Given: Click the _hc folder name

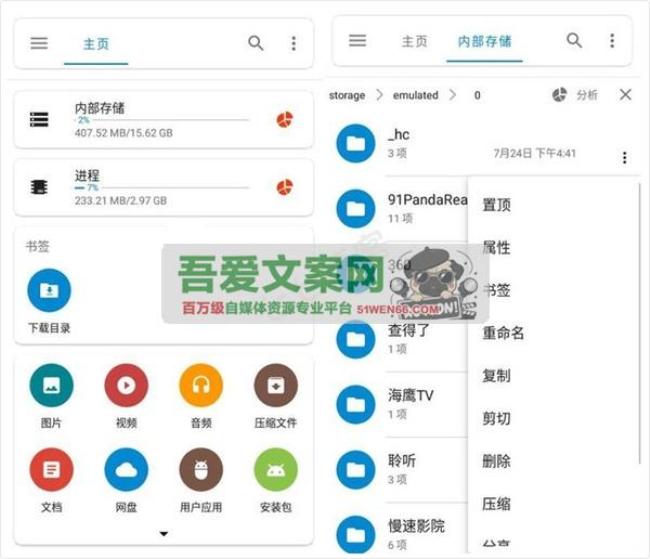Looking at the screenshot, I should (x=399, y=134).
